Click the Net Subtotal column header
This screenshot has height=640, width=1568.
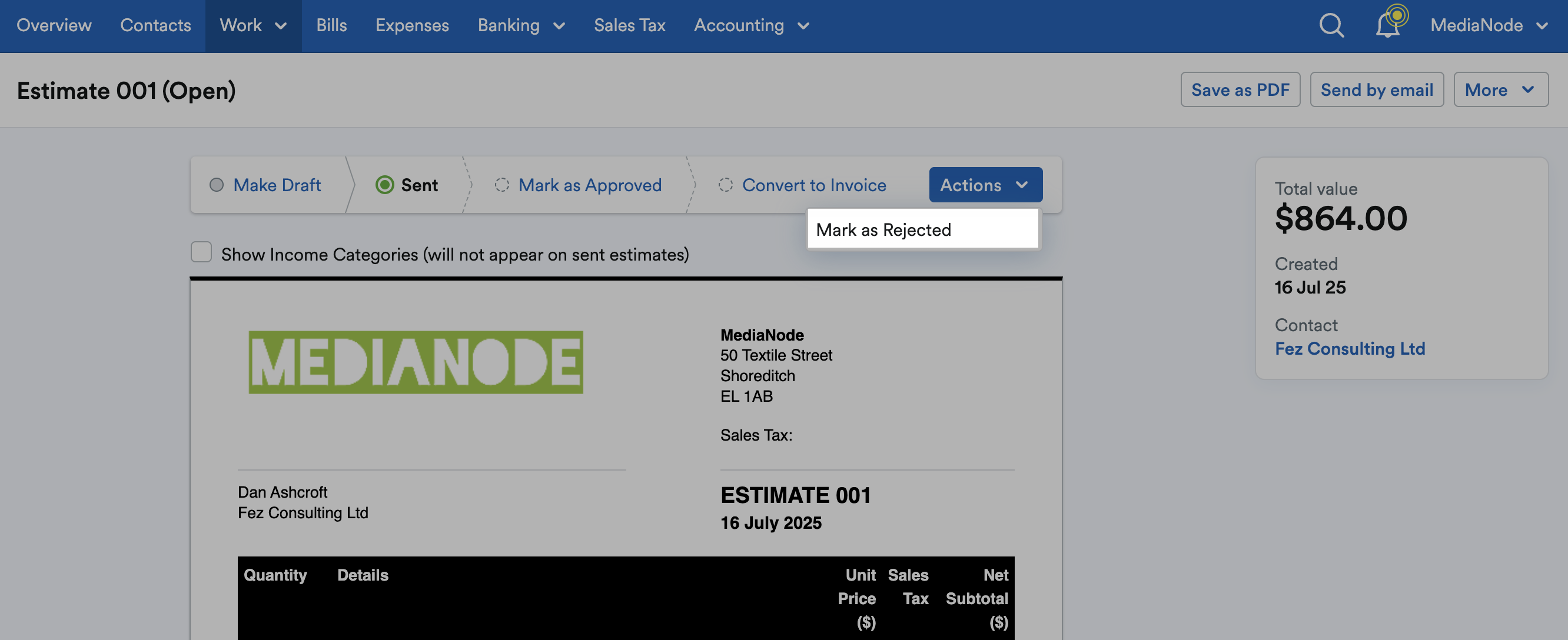[977, 599]
